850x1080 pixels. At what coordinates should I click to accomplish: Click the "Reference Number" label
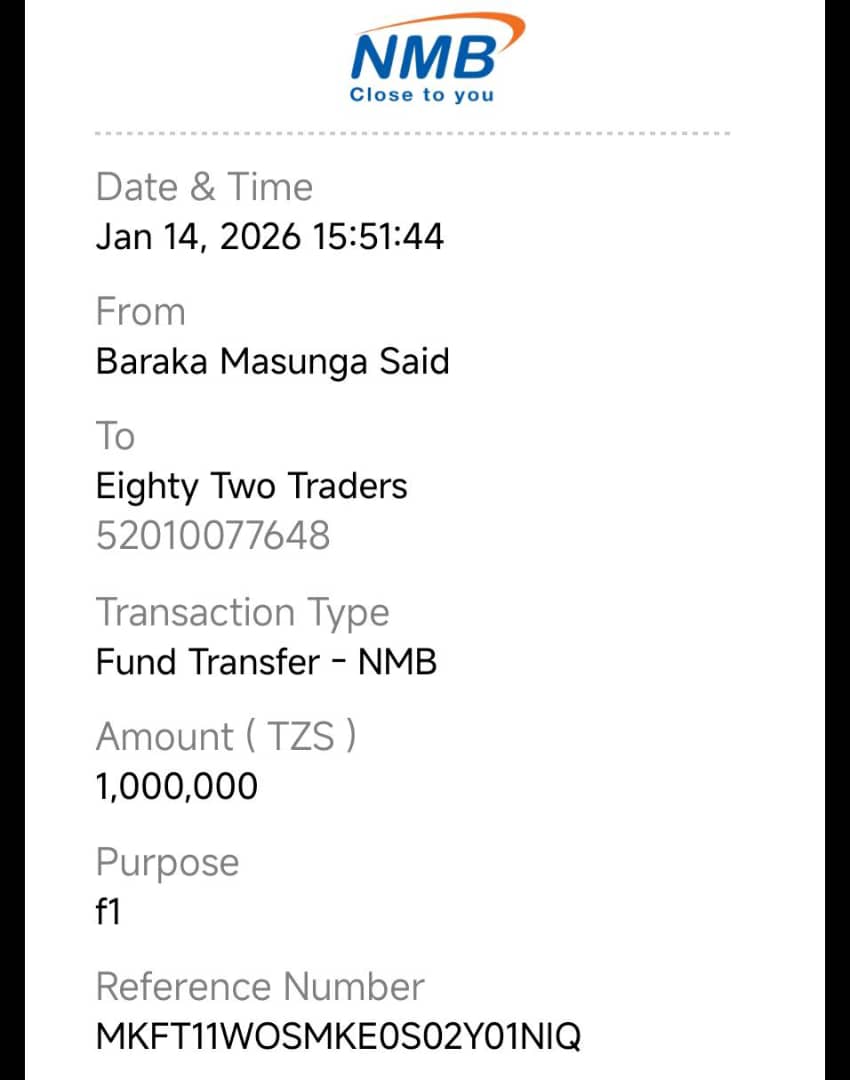pyautogui.click(x=260, y=987)
